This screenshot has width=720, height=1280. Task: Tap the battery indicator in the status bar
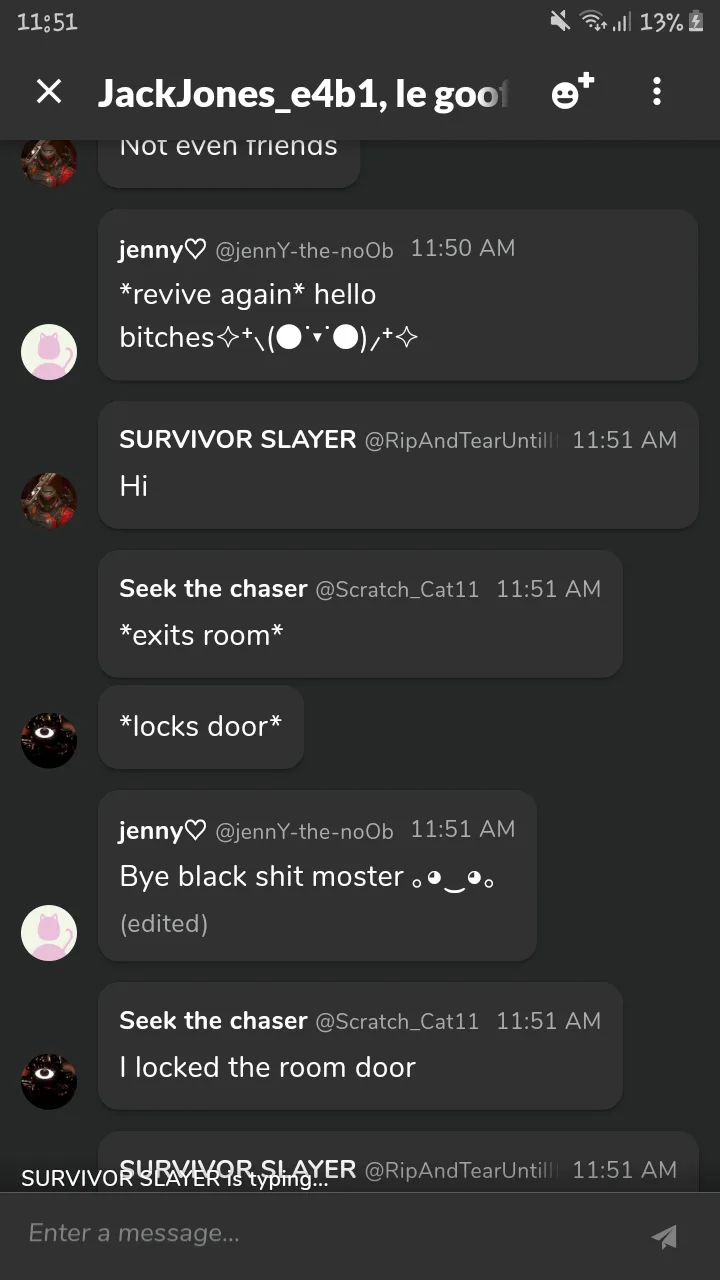point(696,21)
